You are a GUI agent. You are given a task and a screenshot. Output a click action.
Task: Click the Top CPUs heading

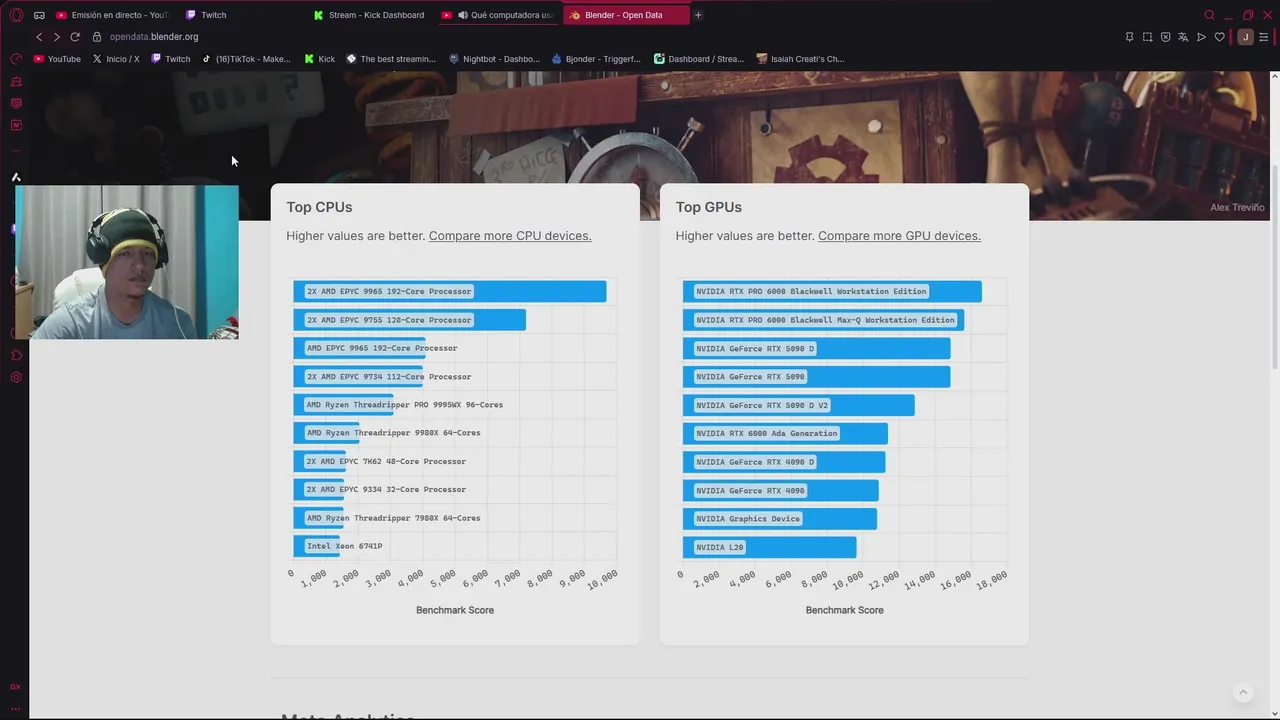tap(319, 207)
